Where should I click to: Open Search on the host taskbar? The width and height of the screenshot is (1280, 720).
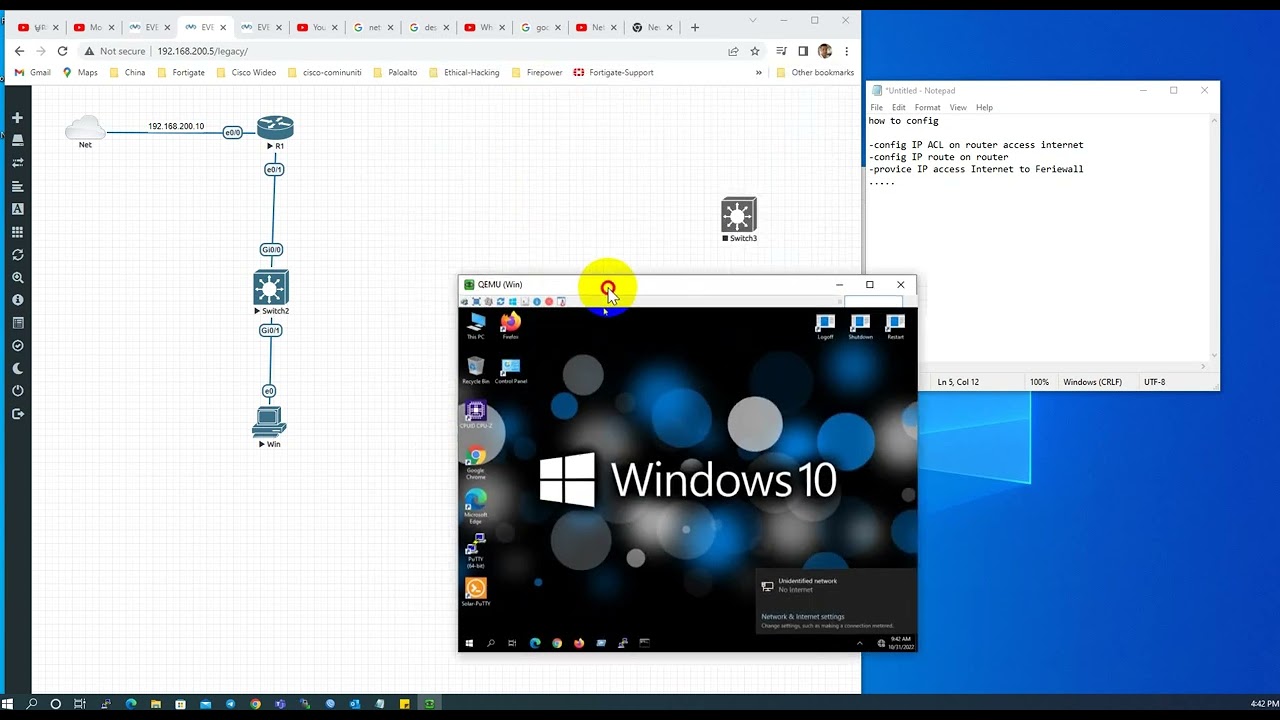[32, 704]
